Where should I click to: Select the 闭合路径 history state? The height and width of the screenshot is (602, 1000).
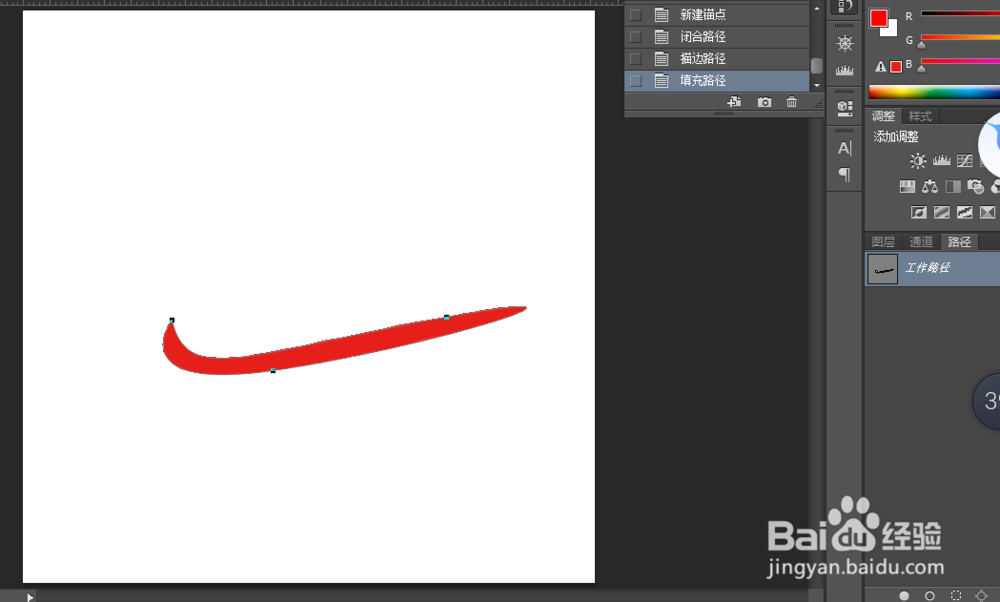click(717, 36)
